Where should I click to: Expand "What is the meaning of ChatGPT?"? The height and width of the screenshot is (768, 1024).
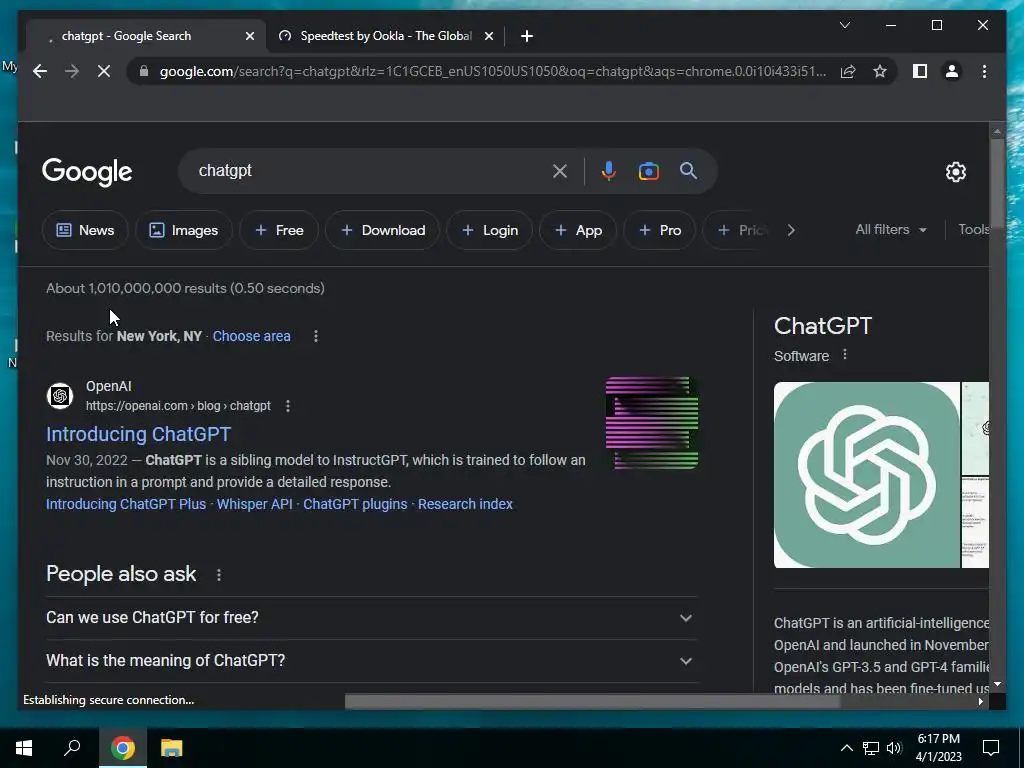(x=371, y=661)
